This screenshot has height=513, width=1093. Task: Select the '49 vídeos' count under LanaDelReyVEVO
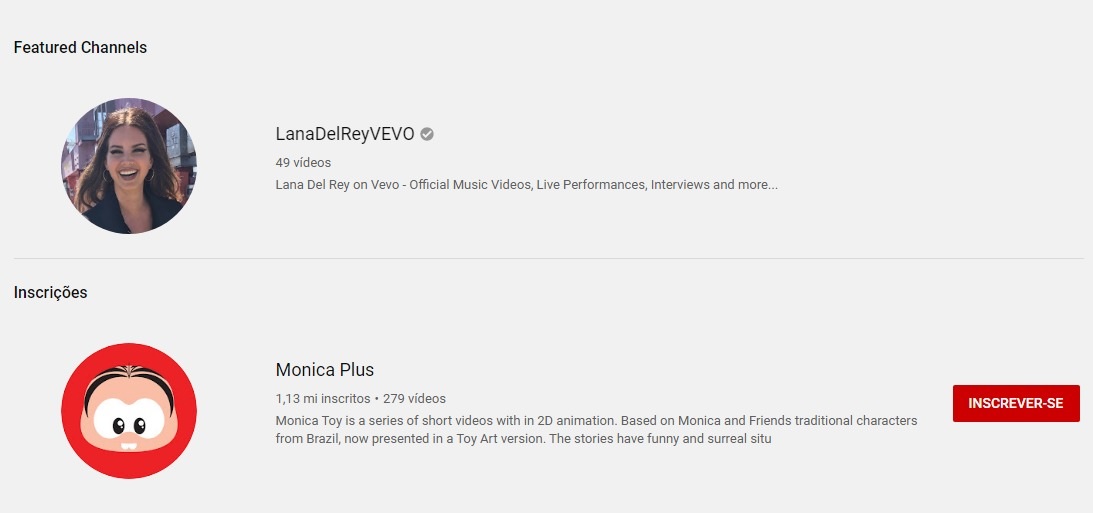point(303,162)
